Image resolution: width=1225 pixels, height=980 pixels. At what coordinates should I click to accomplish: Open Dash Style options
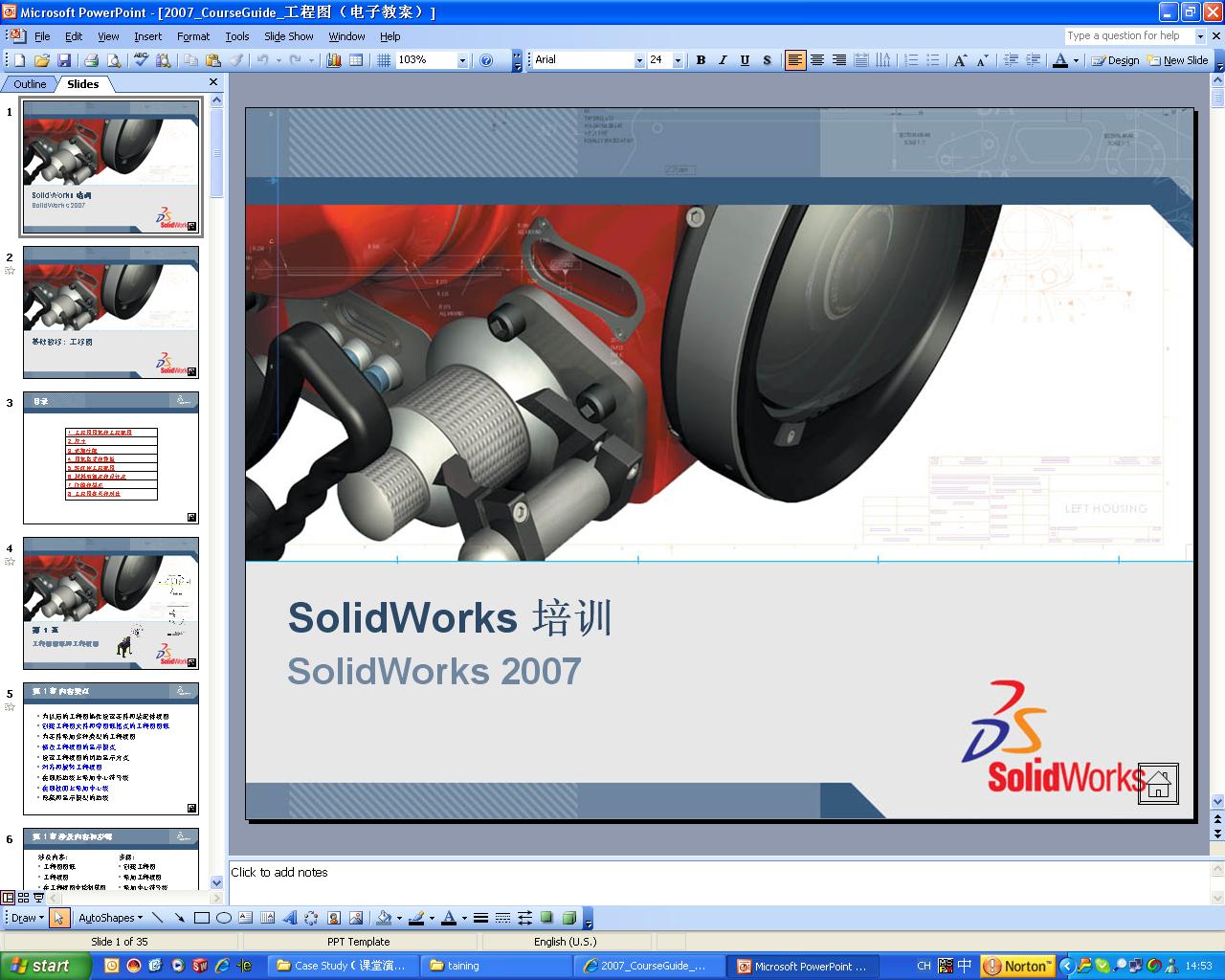502,918
